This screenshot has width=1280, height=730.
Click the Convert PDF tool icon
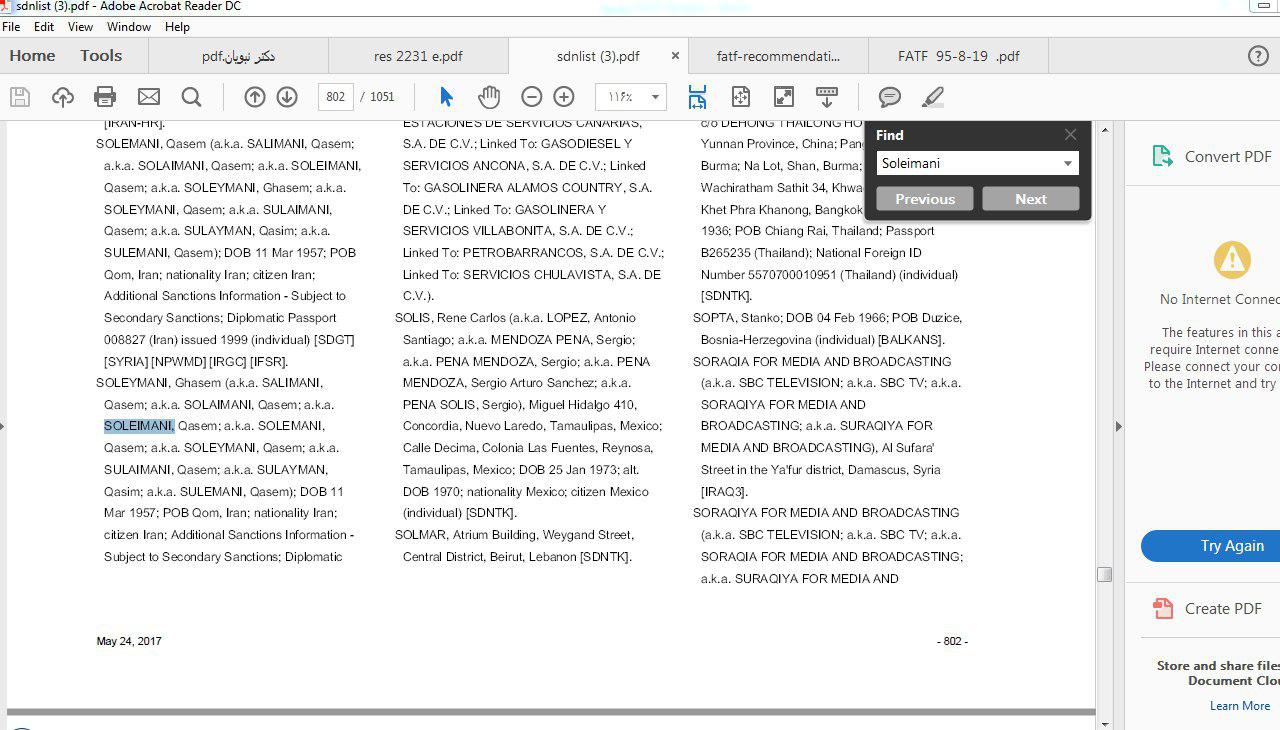point(1162,156)
